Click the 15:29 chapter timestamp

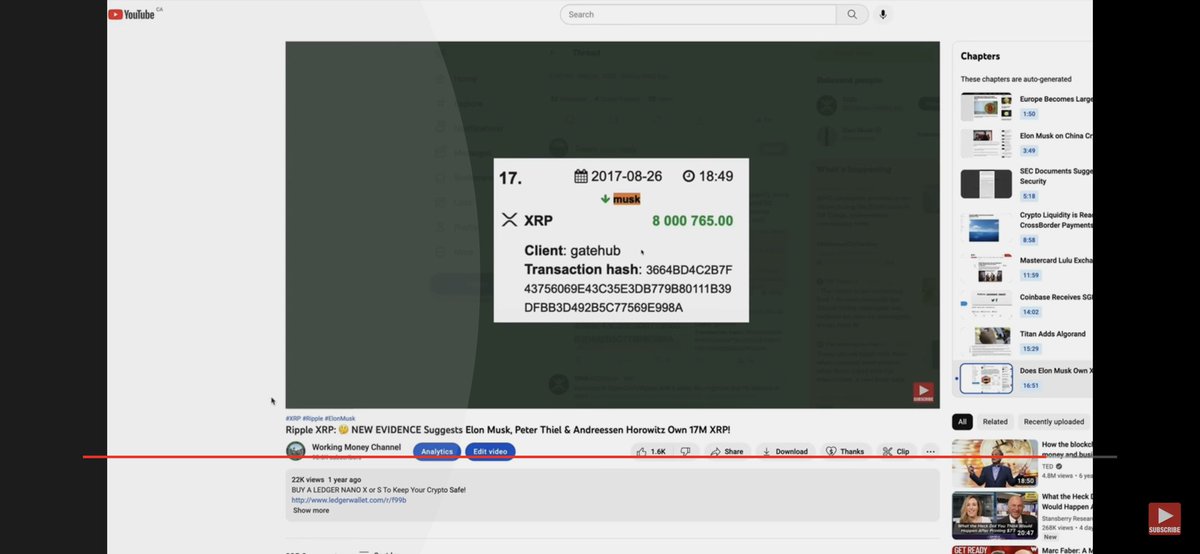tap(1030, 349)
